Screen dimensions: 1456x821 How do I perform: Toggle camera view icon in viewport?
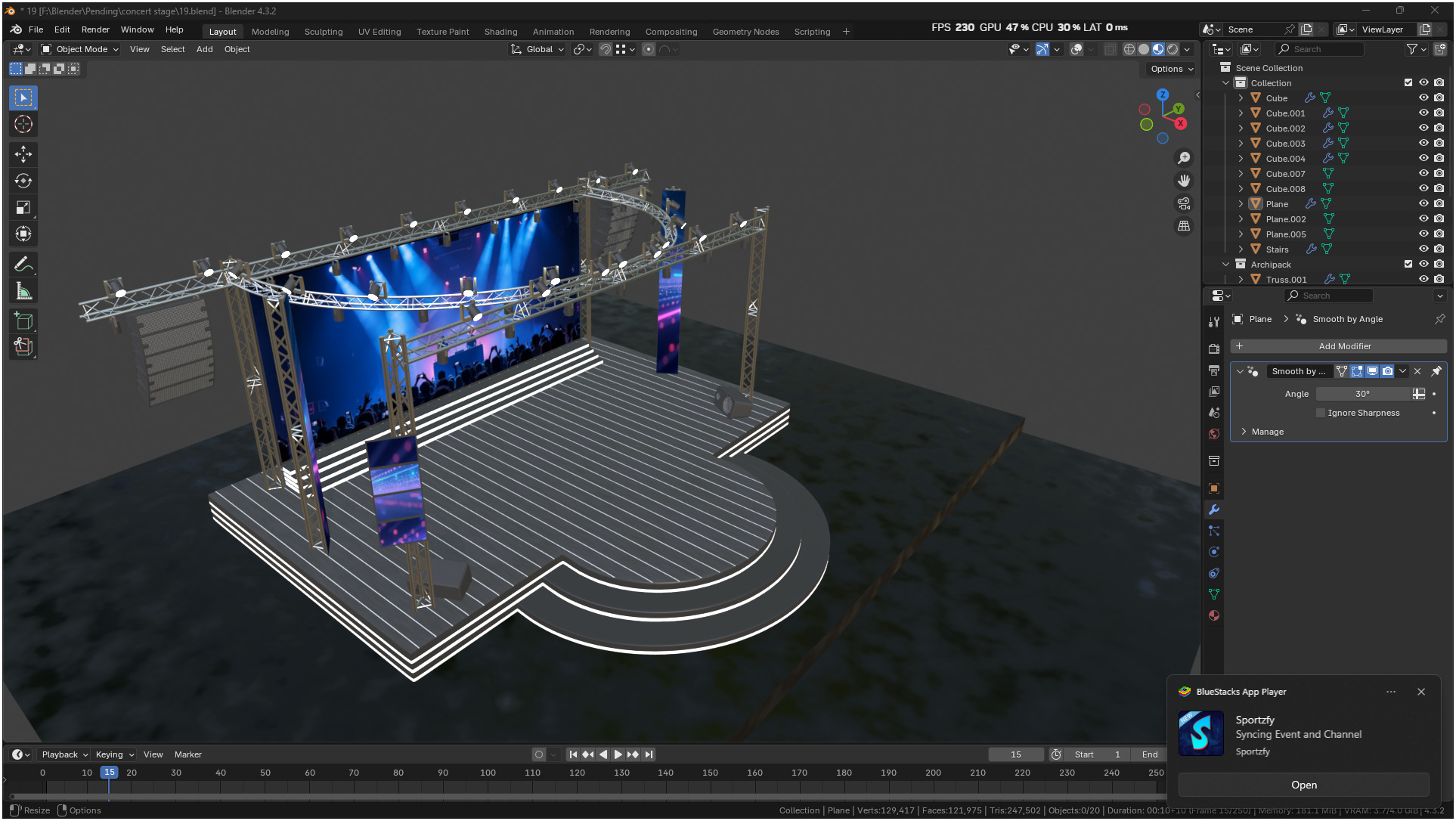(x=1184, y=203)
